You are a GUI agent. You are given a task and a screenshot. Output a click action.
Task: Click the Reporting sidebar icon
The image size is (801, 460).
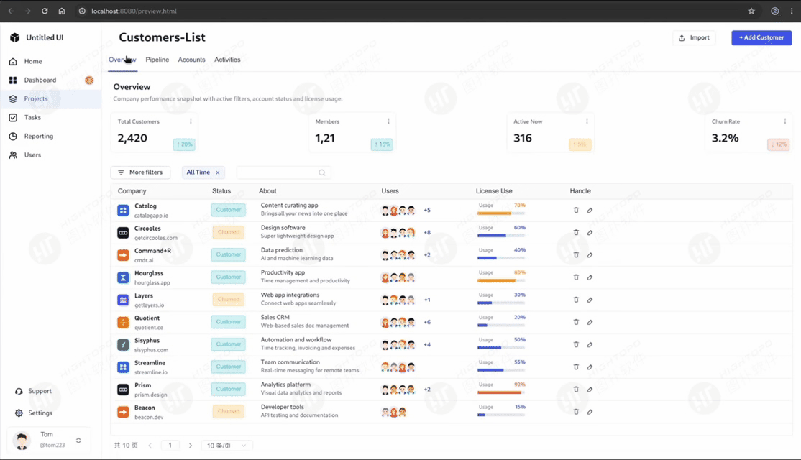13,136
